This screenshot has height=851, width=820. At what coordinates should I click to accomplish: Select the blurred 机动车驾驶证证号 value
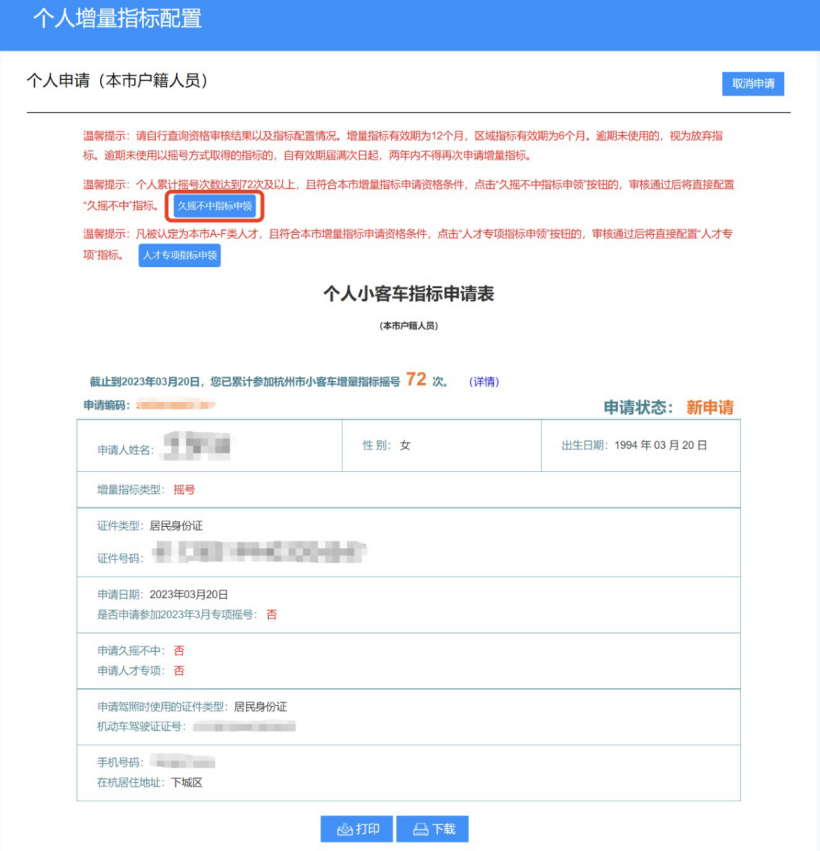pos(245,725)
